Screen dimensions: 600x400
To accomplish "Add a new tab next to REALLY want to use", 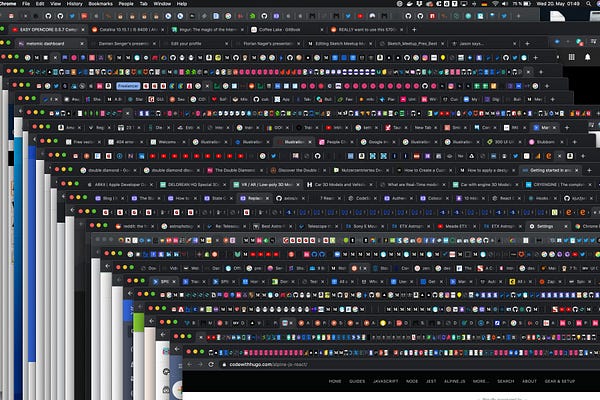I will tap(414, 29).
